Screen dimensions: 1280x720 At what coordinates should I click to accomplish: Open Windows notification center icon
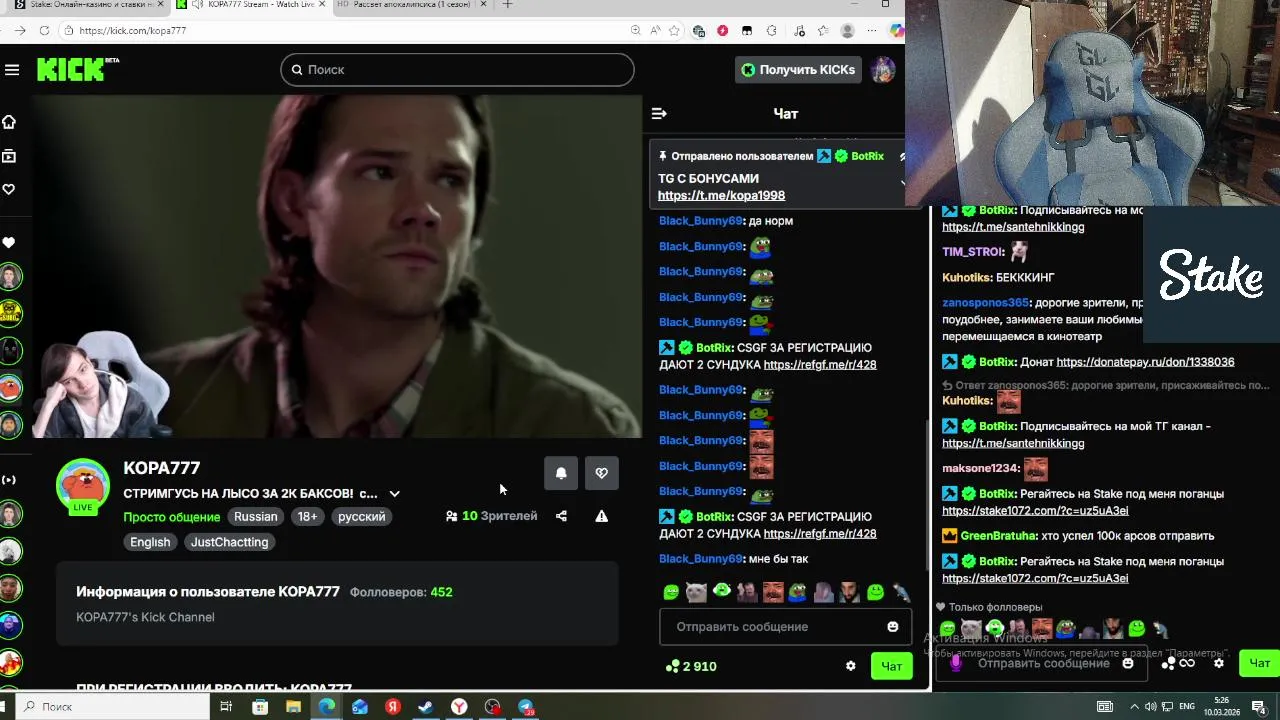coord(1259,706)
